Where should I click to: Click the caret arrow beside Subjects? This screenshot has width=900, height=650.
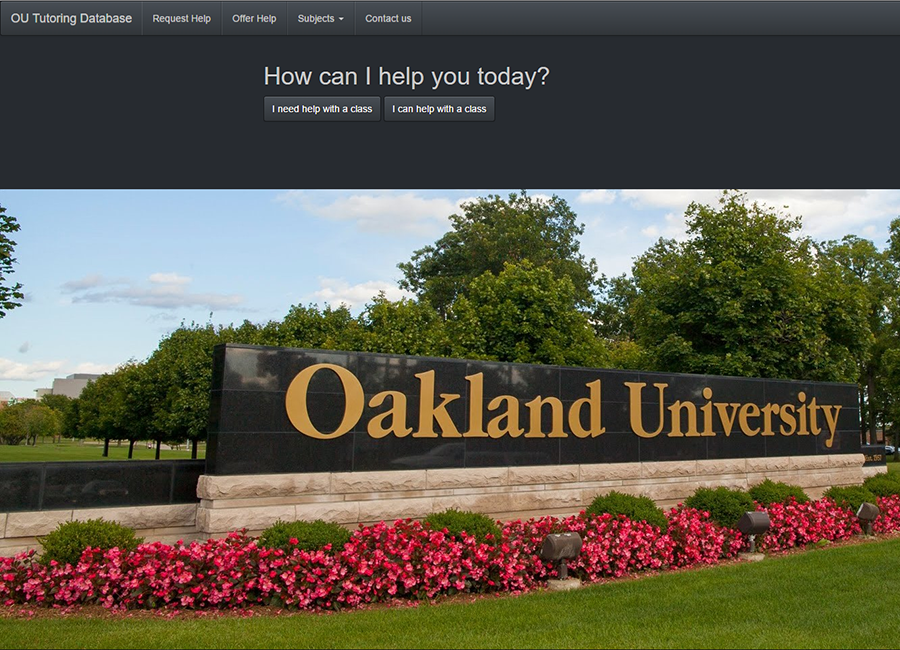(341, 19)
